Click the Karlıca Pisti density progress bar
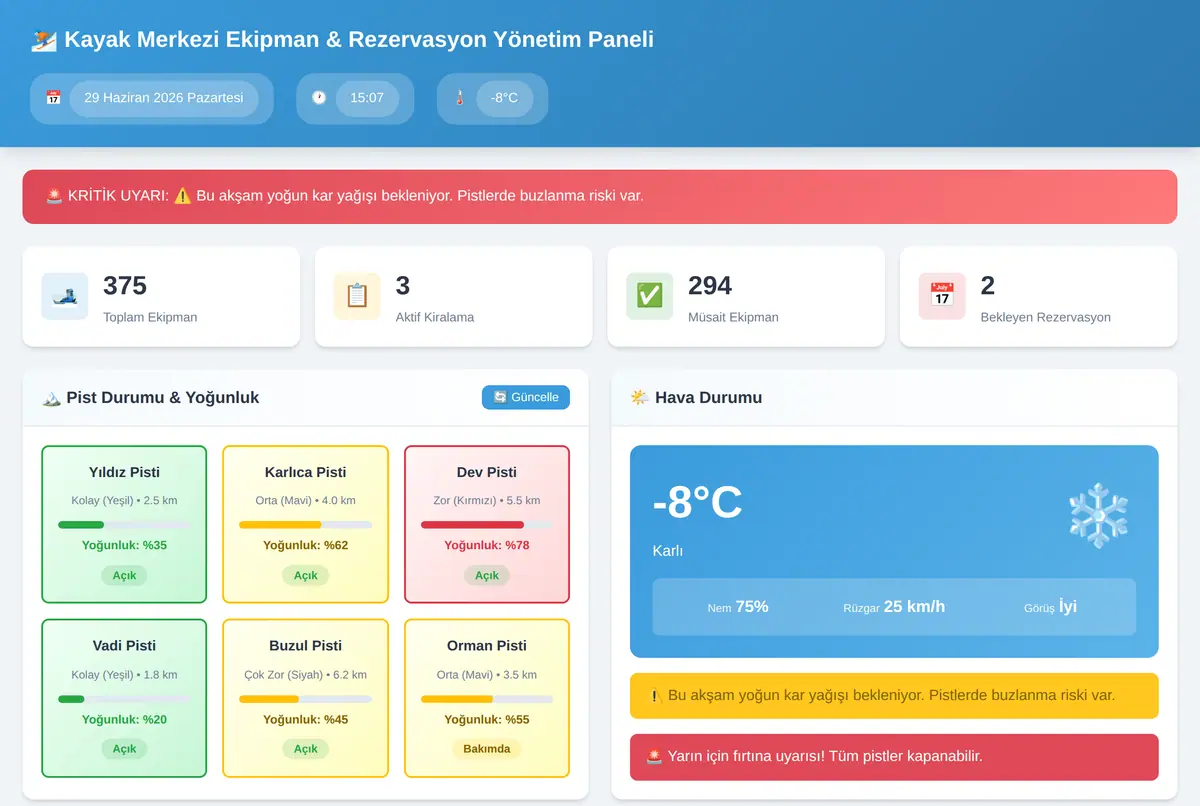 pyautogui.click(x=305, y=525)
